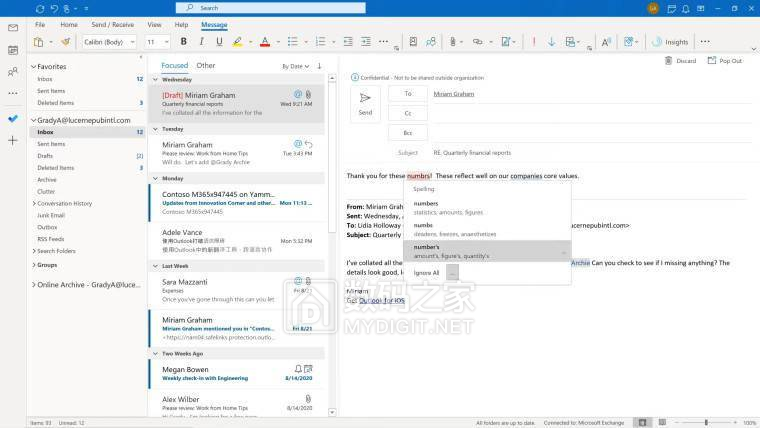The width and height of the screenshot is (760, 428).
Task: Open the Insights add-in
Action: [670, 42]
